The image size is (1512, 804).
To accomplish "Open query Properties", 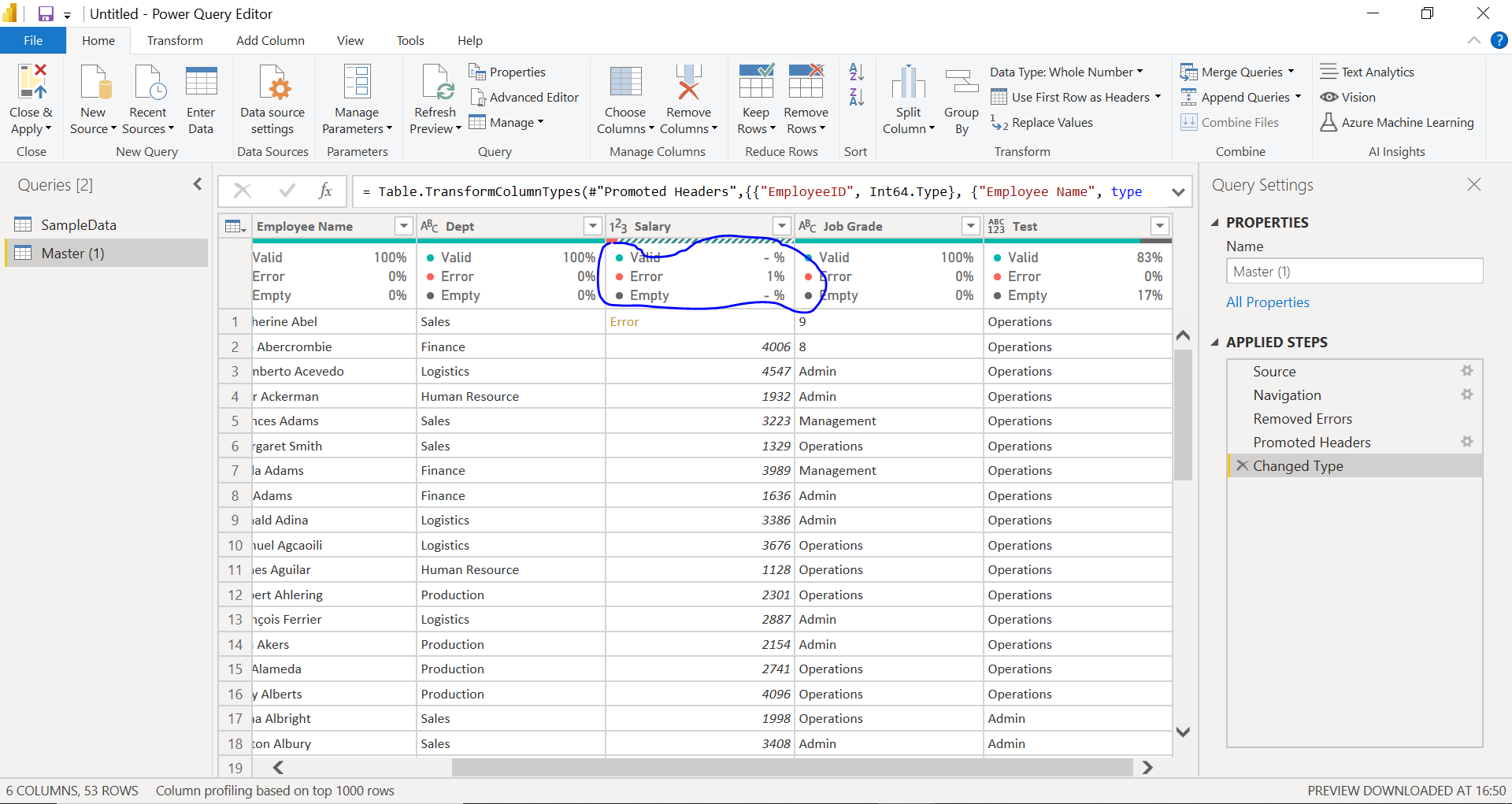I will pos(507,72).
